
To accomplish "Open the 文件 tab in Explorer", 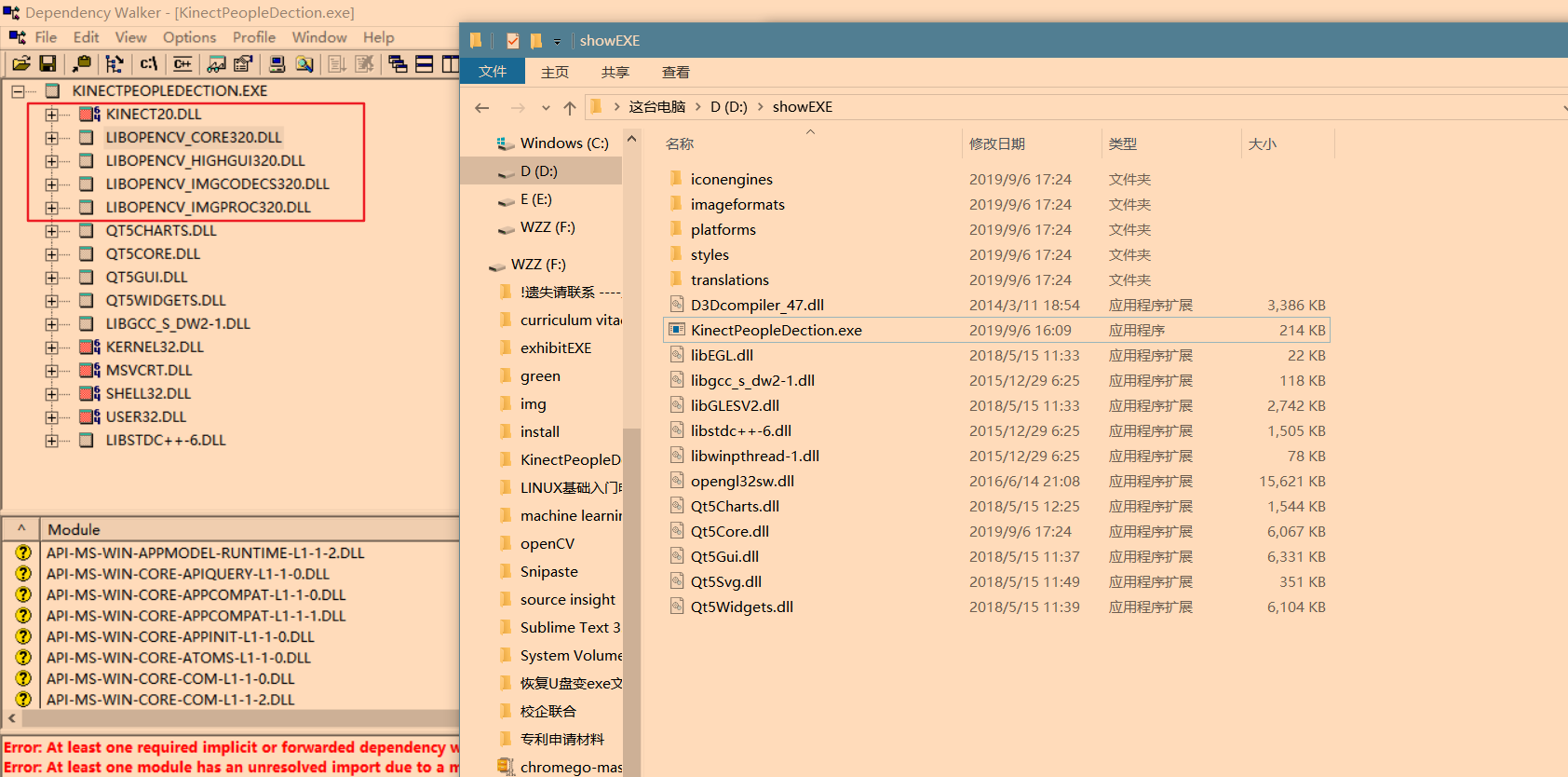I will pyautogui.click(x=493, y=72).
